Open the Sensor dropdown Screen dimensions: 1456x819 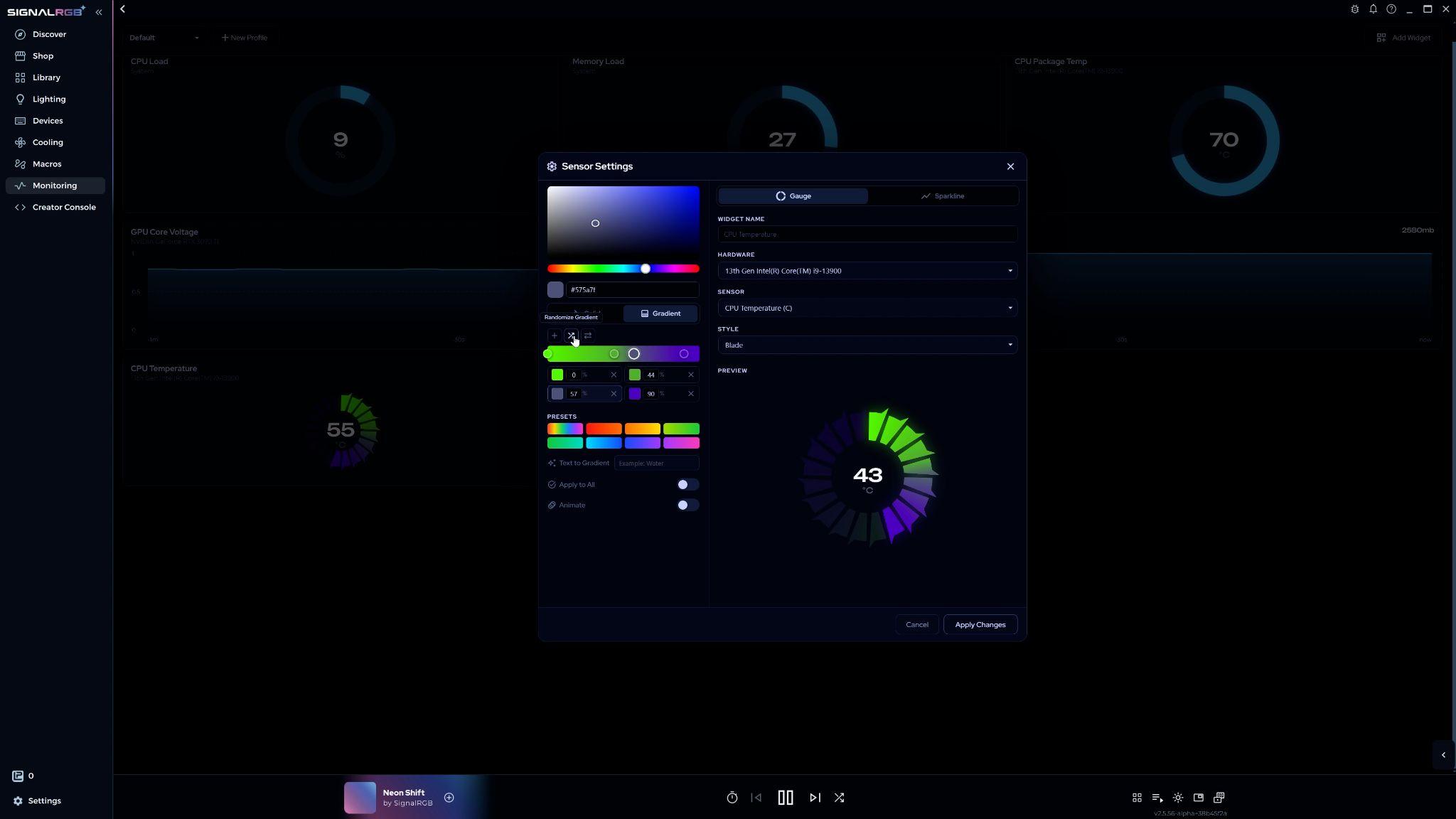tap(867, 308)
